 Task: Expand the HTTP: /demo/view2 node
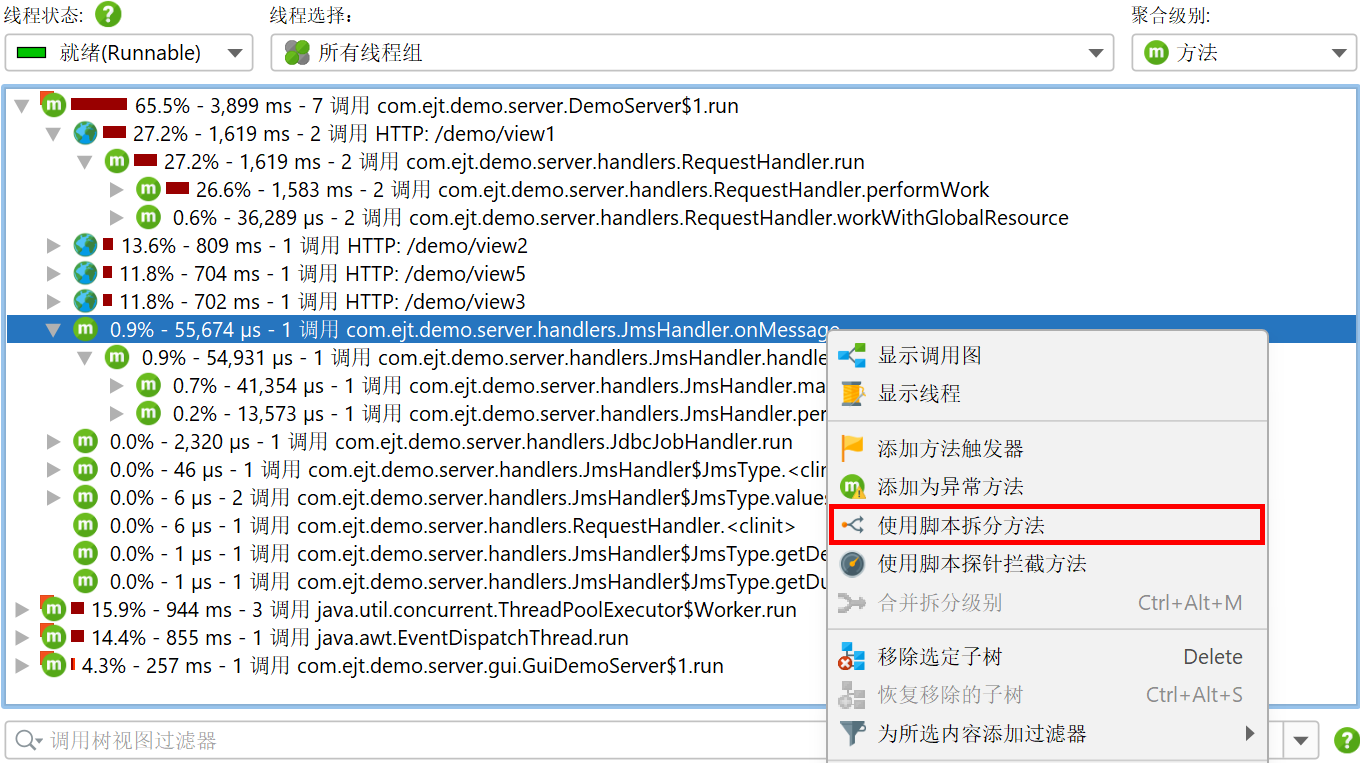[54, 245]
